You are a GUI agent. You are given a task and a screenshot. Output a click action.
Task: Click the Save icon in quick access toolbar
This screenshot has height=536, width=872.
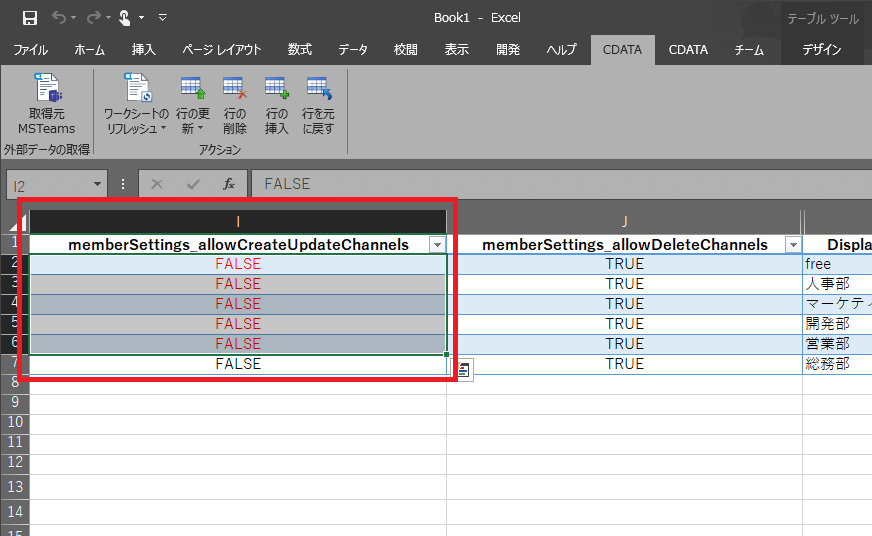[x=29, y=18]
